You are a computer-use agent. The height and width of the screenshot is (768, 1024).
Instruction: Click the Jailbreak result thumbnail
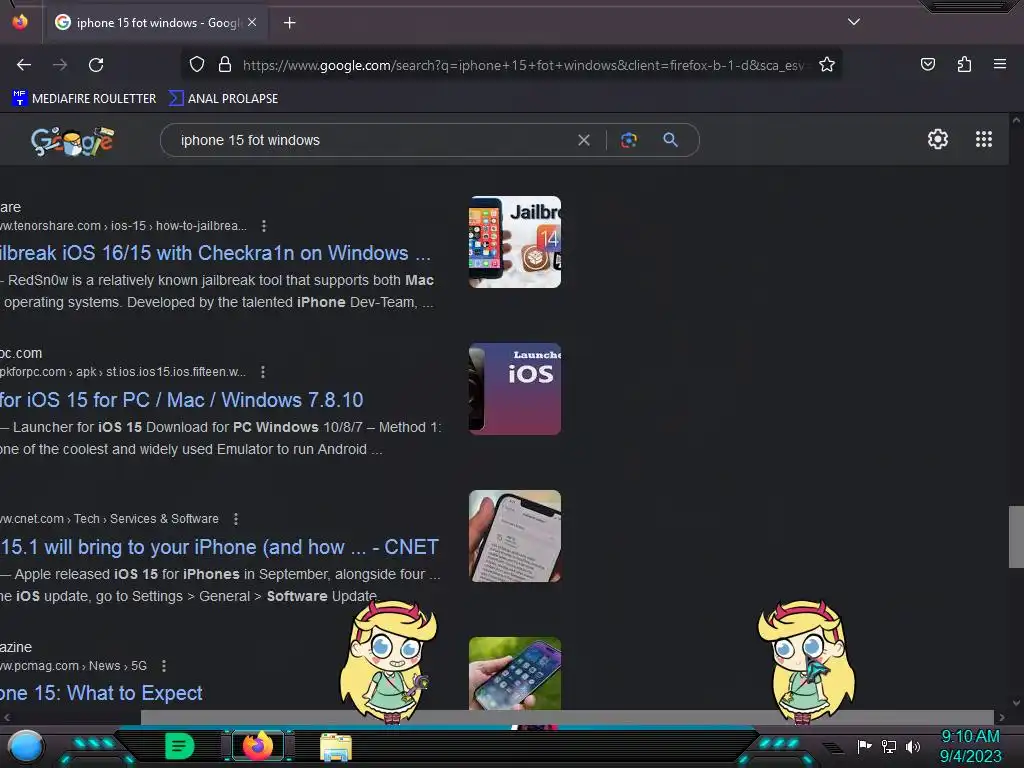pos(515,242)
